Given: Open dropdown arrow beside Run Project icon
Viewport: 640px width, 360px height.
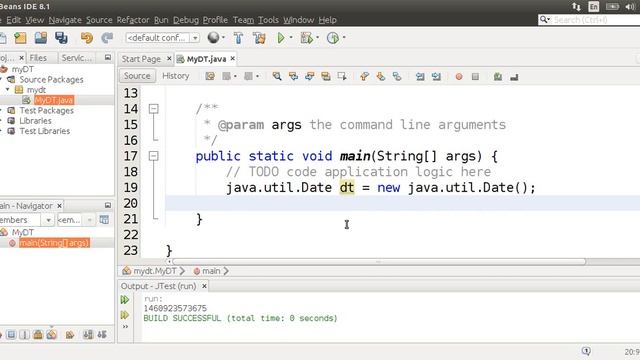Looking at the screenshot, I should click(x=291, y=37).
